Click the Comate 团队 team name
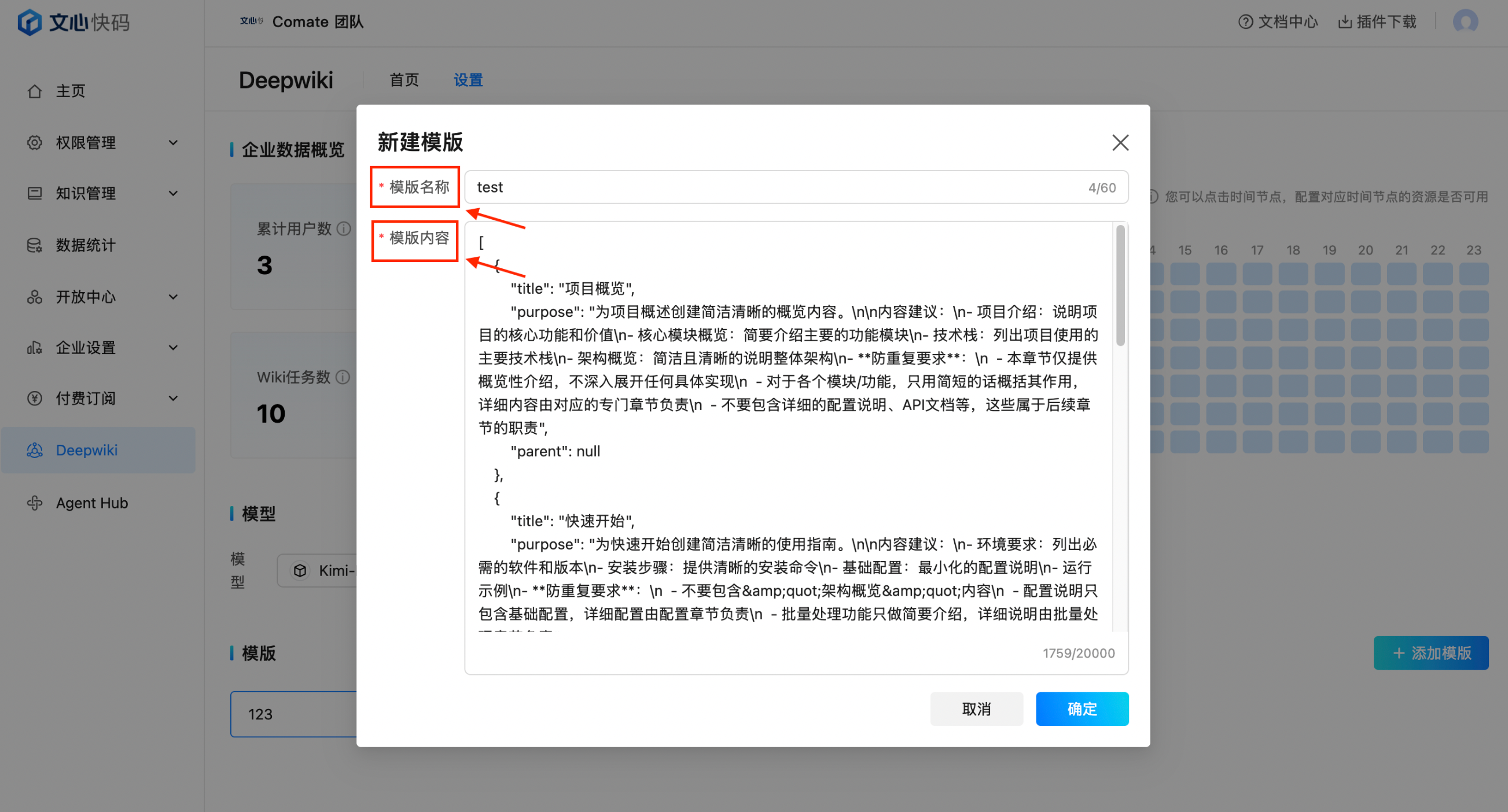This screenshot has width=1508, height=812. [318, 21]
